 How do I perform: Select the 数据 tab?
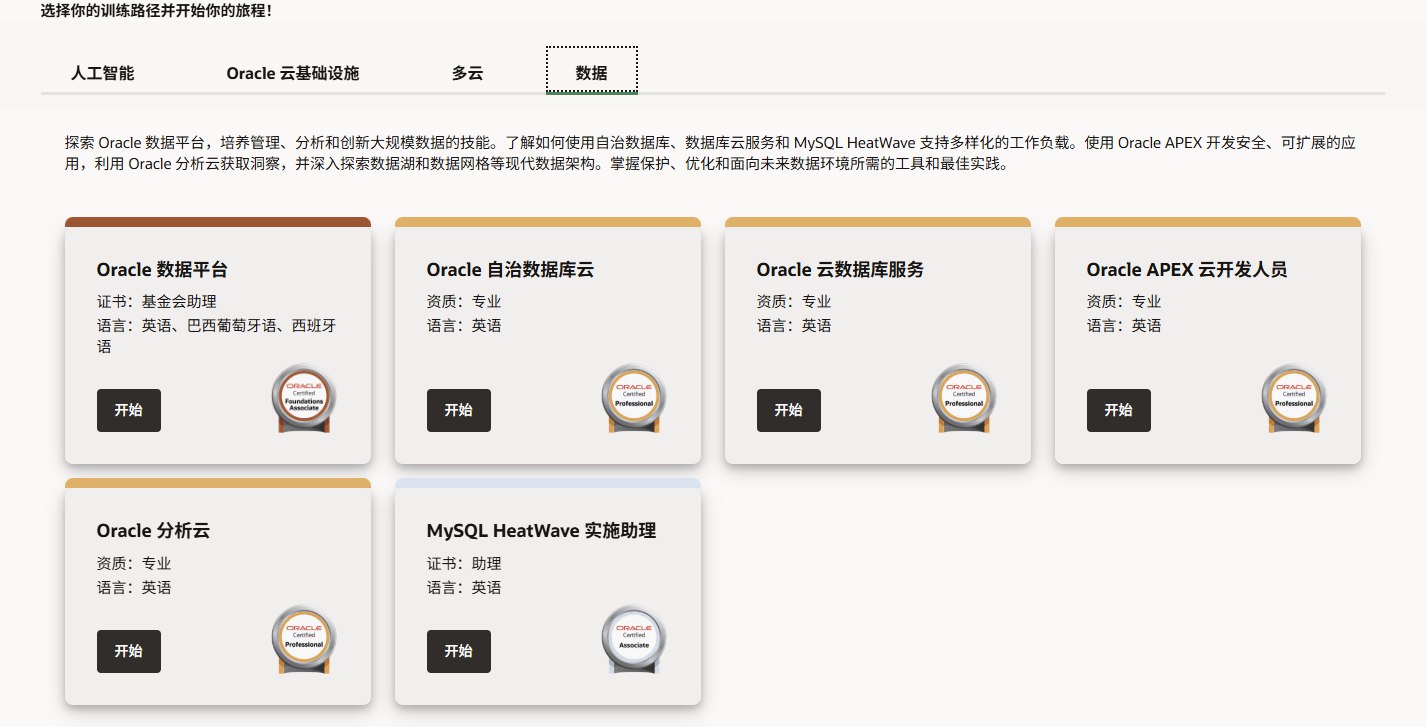click(591, 73)
